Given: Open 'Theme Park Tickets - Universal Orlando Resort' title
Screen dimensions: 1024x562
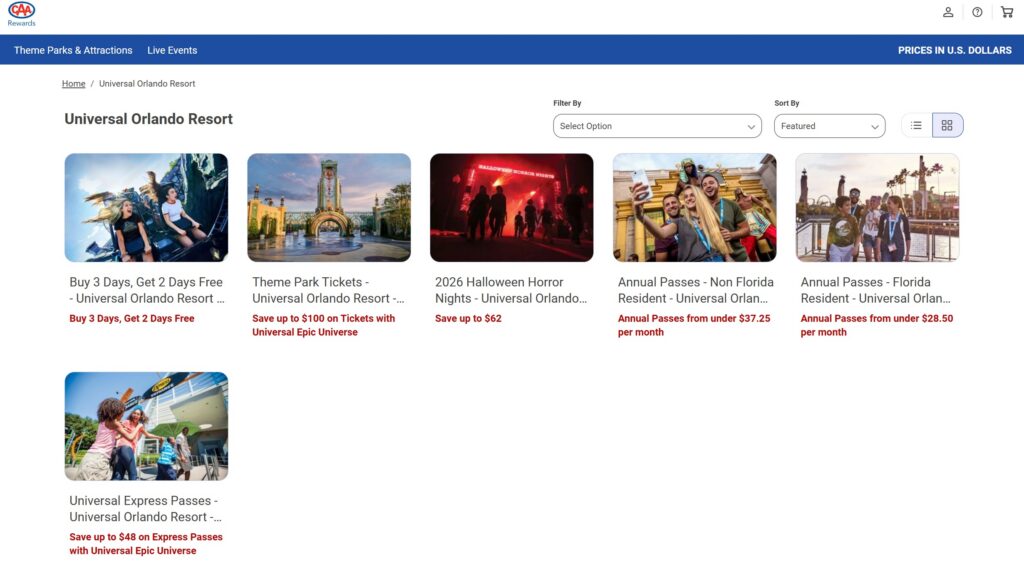Looking at the screenshot, I should point(328,290).
